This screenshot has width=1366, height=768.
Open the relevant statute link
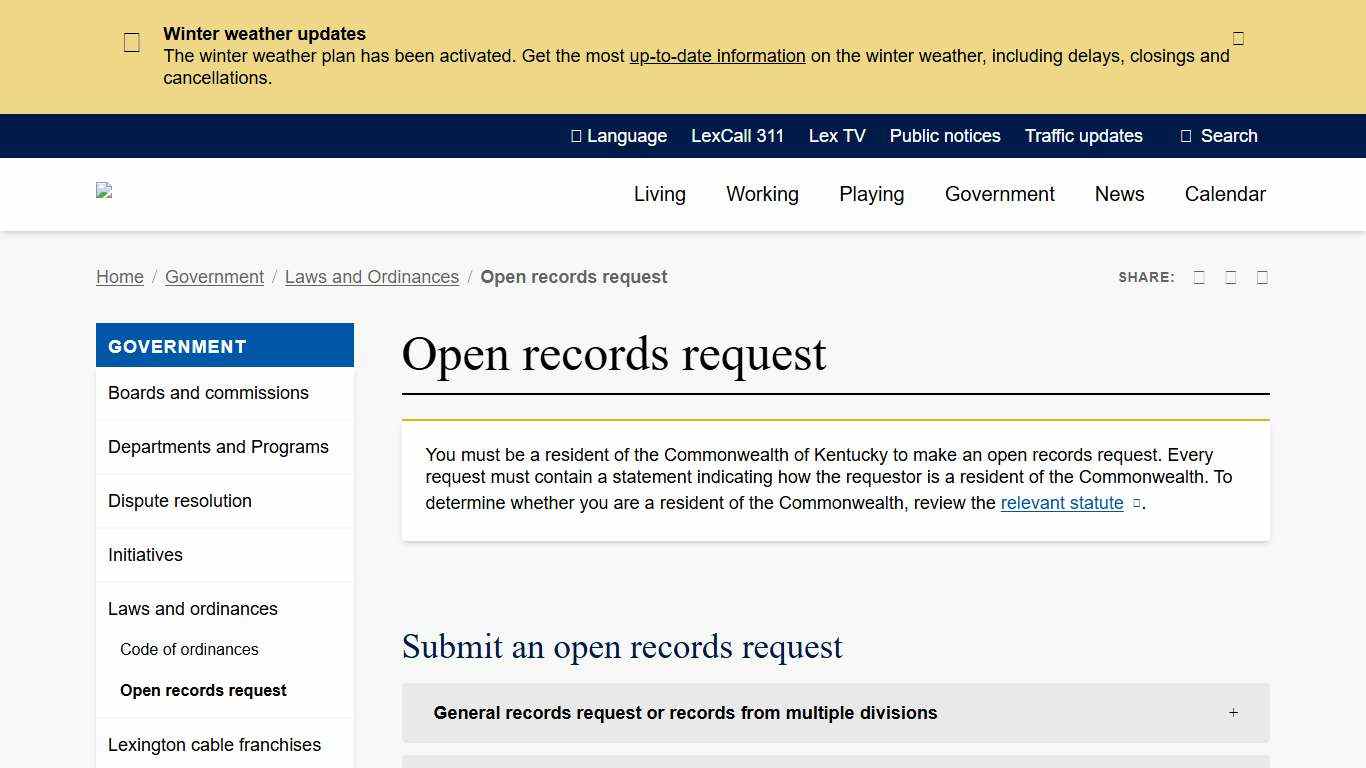coord(1062,503)
